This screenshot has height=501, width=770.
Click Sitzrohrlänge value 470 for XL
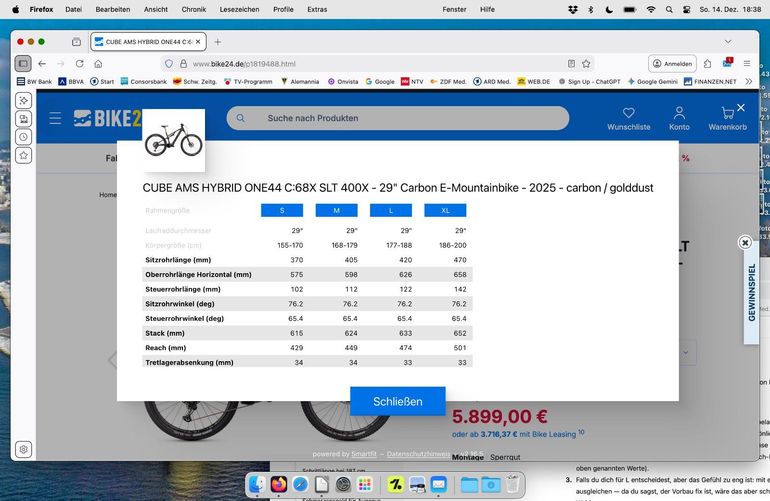[460, 260]
